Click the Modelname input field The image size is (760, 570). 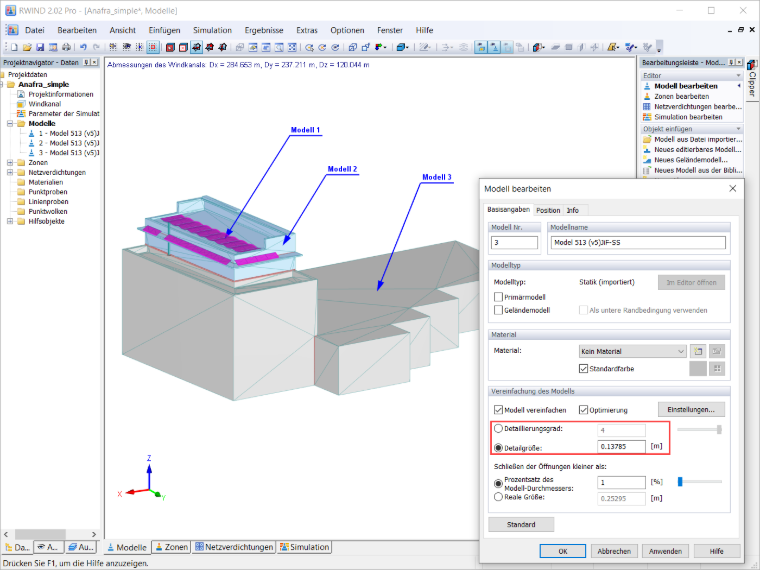tap(638, 242)
